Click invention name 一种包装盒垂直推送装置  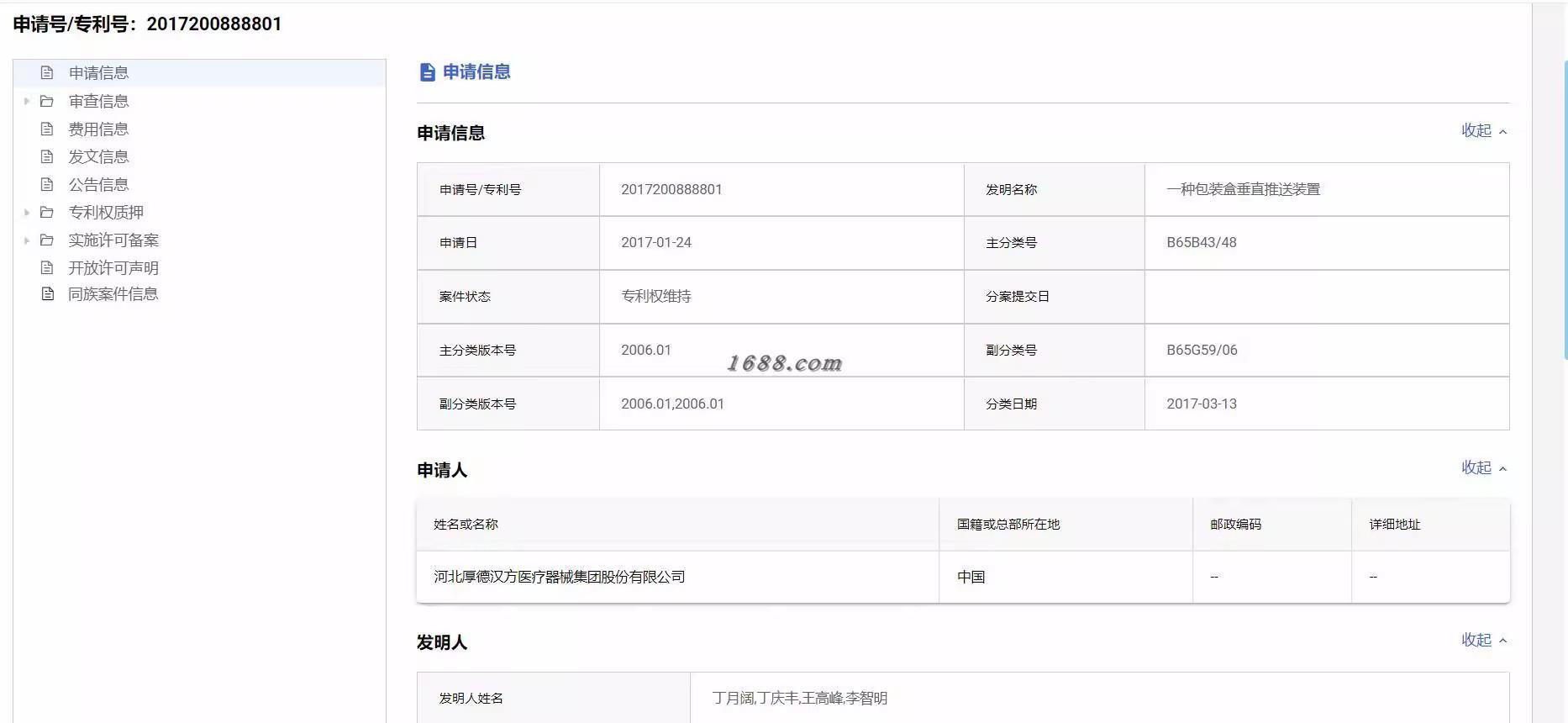(1243, 189)
